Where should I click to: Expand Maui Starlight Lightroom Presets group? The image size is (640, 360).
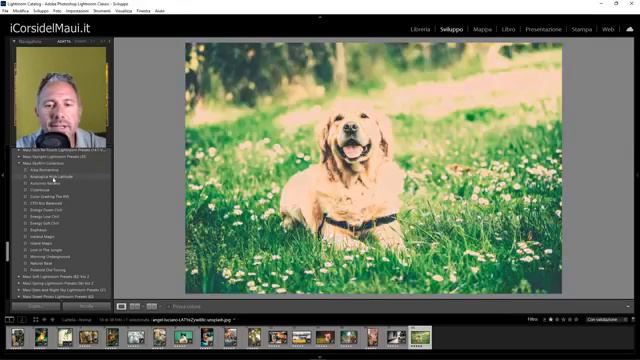(19, 156)
